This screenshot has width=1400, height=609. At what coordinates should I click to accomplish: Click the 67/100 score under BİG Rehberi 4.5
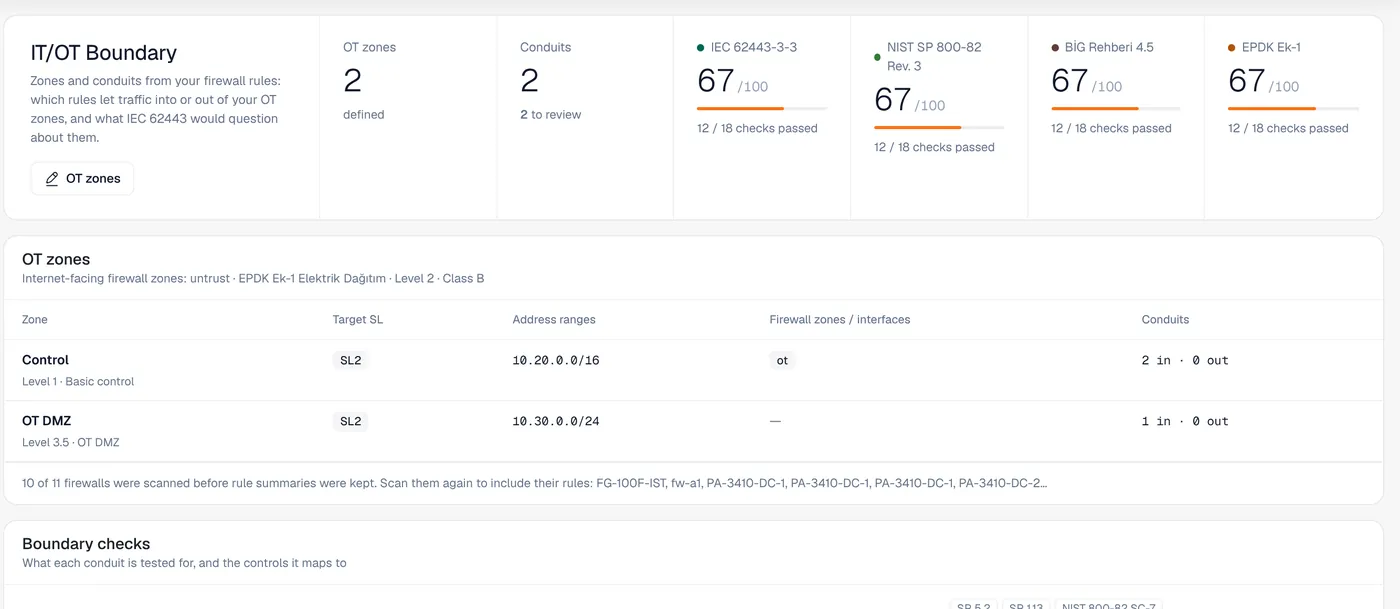tap(1086, 81)
